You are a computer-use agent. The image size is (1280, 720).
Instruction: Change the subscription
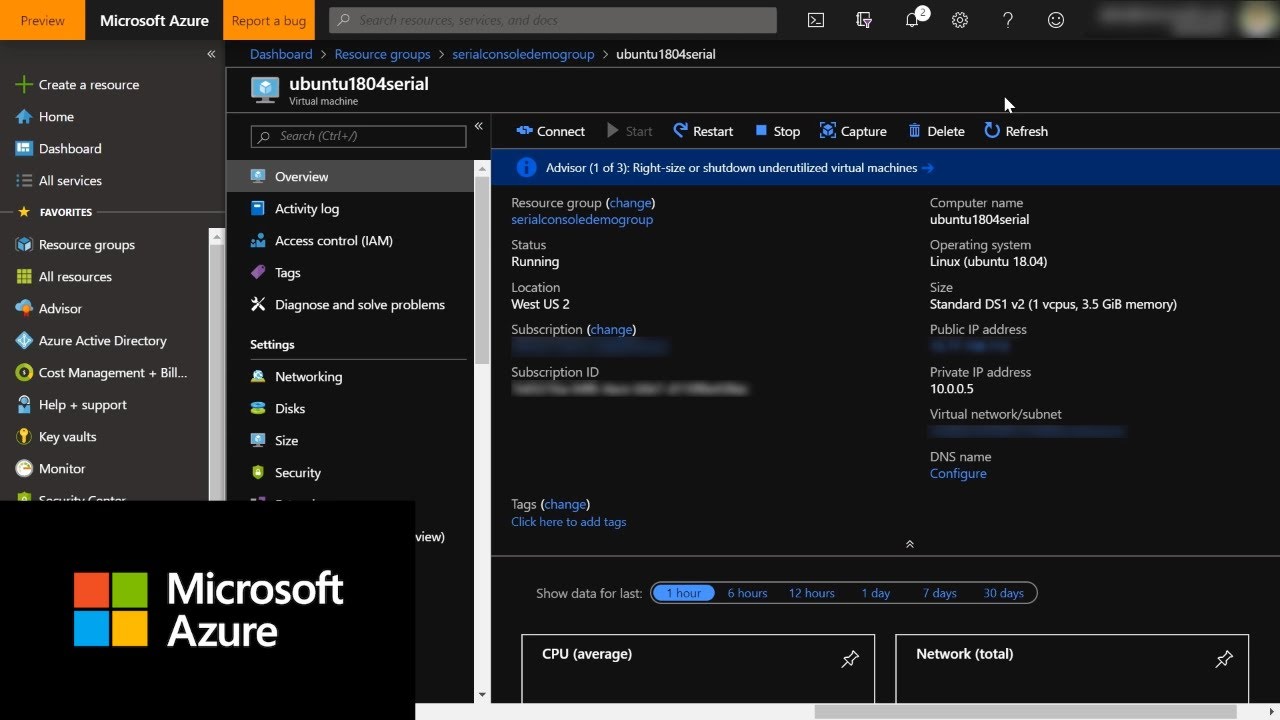pyautogui.click(x=611, y=330)
